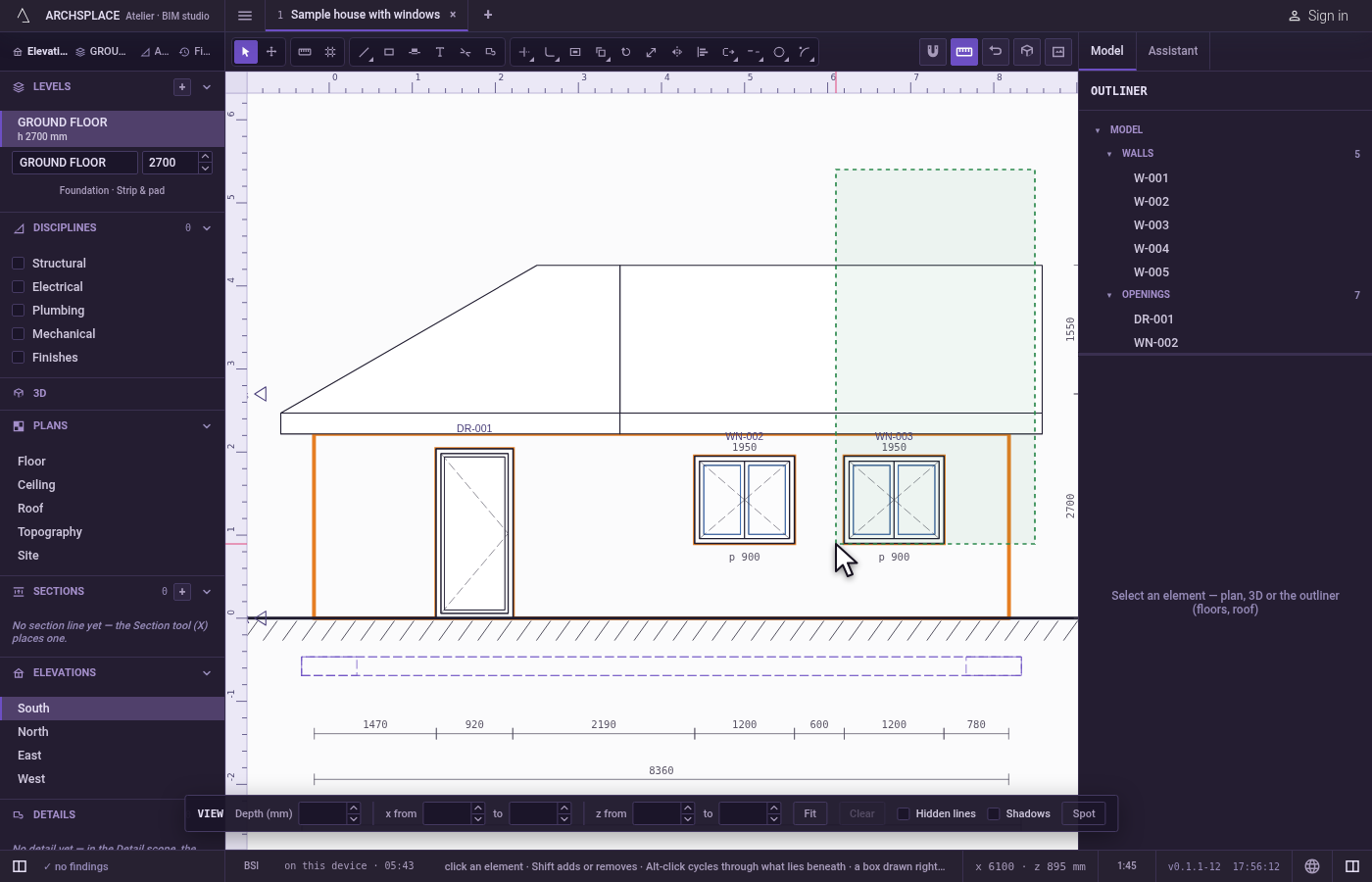Check the Electrical discipline box
1372x882 pixels.
pyautogui.click(x=18, y=287)
